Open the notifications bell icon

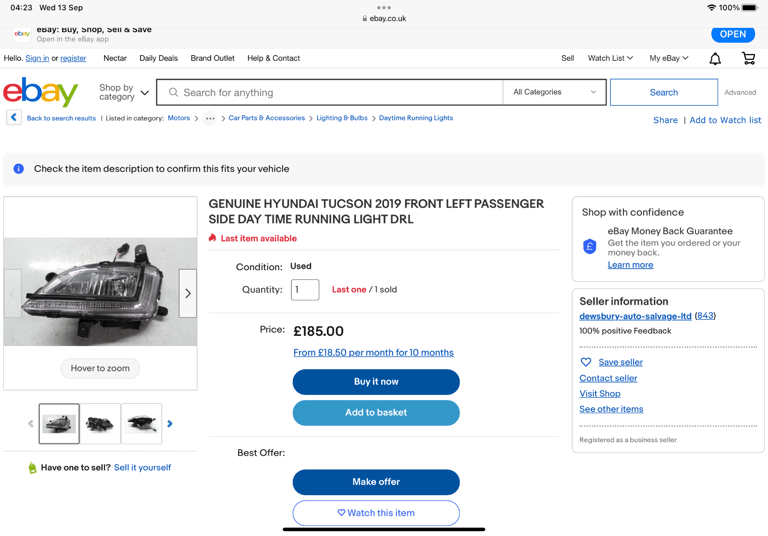tap(715, 59)
